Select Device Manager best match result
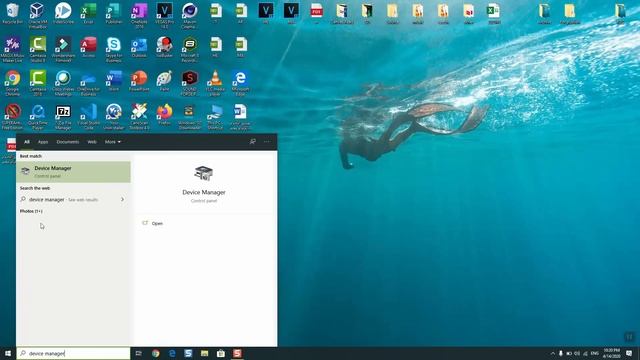The height and width of the screenshot is (360, 640). point(73,172)
